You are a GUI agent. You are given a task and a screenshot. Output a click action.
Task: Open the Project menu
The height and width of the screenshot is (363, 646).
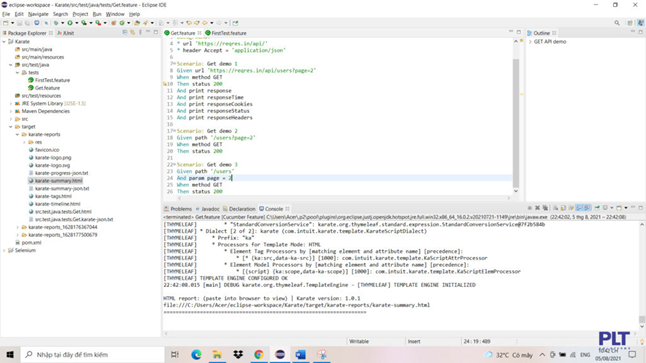[80, 14]
